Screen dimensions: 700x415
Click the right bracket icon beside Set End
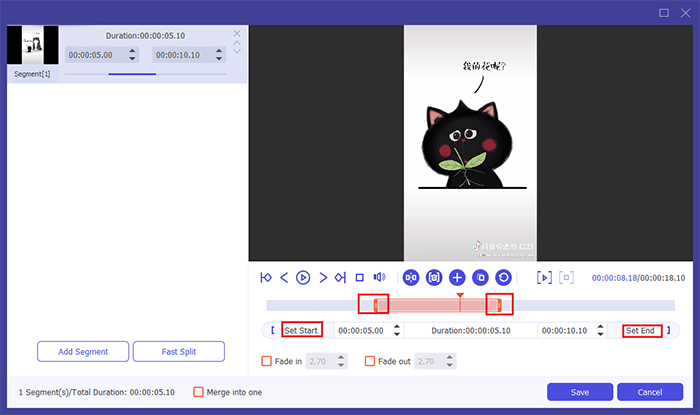(x=669, y=330)
